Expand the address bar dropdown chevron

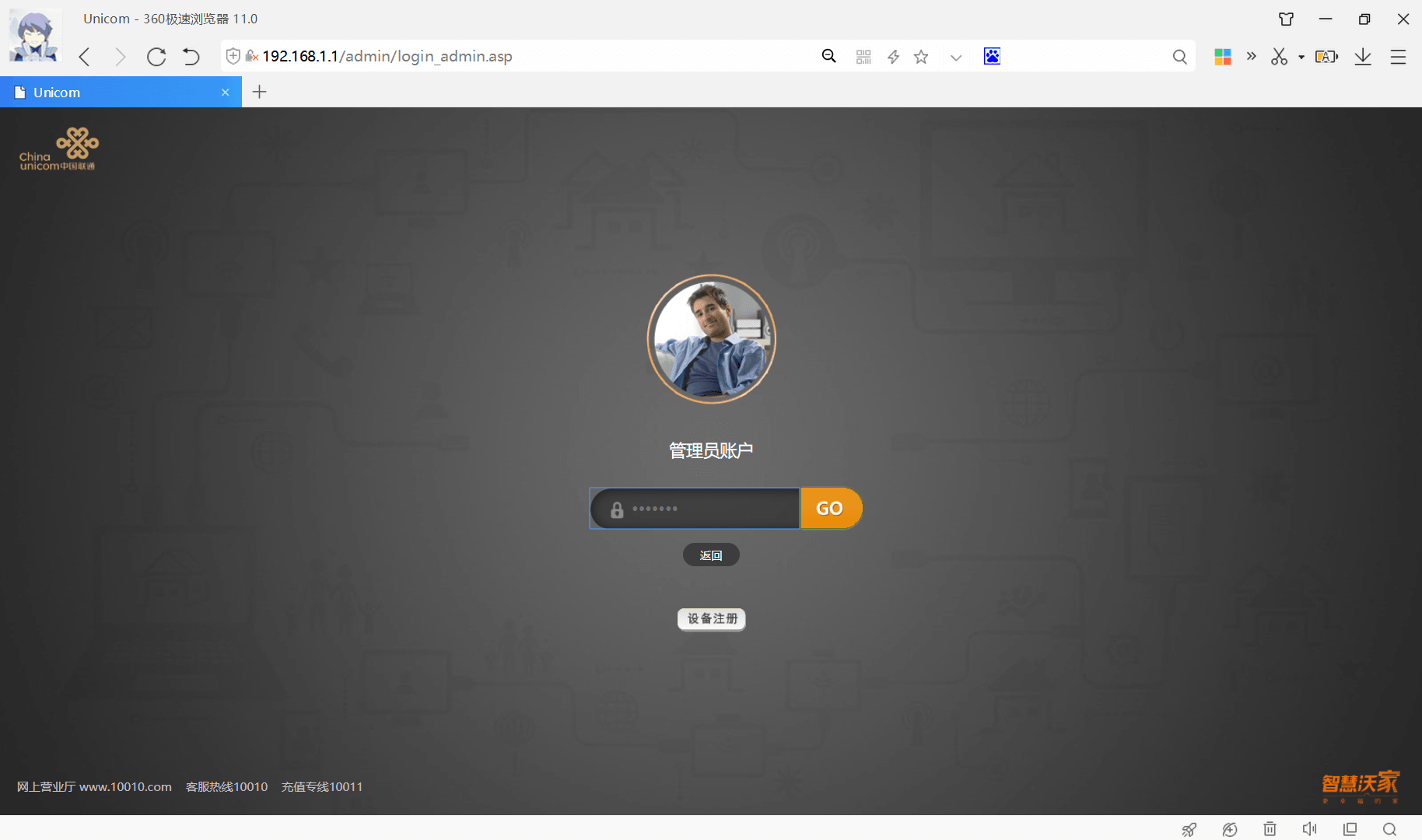tap(956, 58)
